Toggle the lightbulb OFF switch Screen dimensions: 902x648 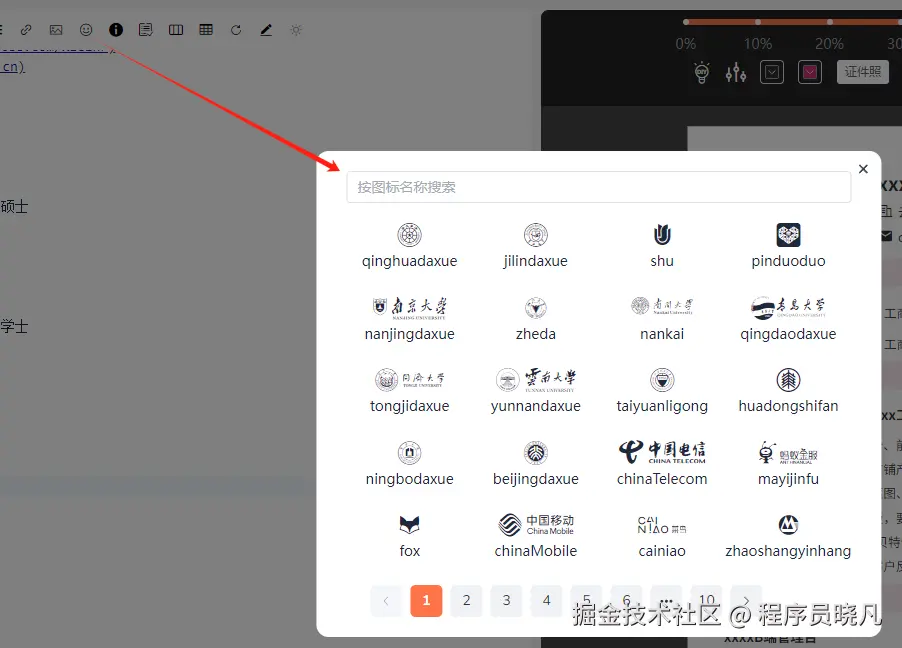[701, 71]
